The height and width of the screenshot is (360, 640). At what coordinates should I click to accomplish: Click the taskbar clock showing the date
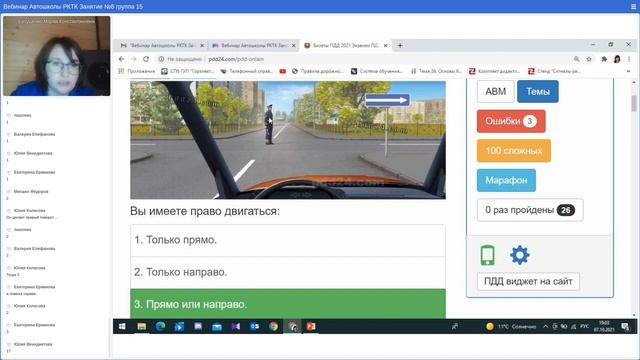[x=604, y=327]
